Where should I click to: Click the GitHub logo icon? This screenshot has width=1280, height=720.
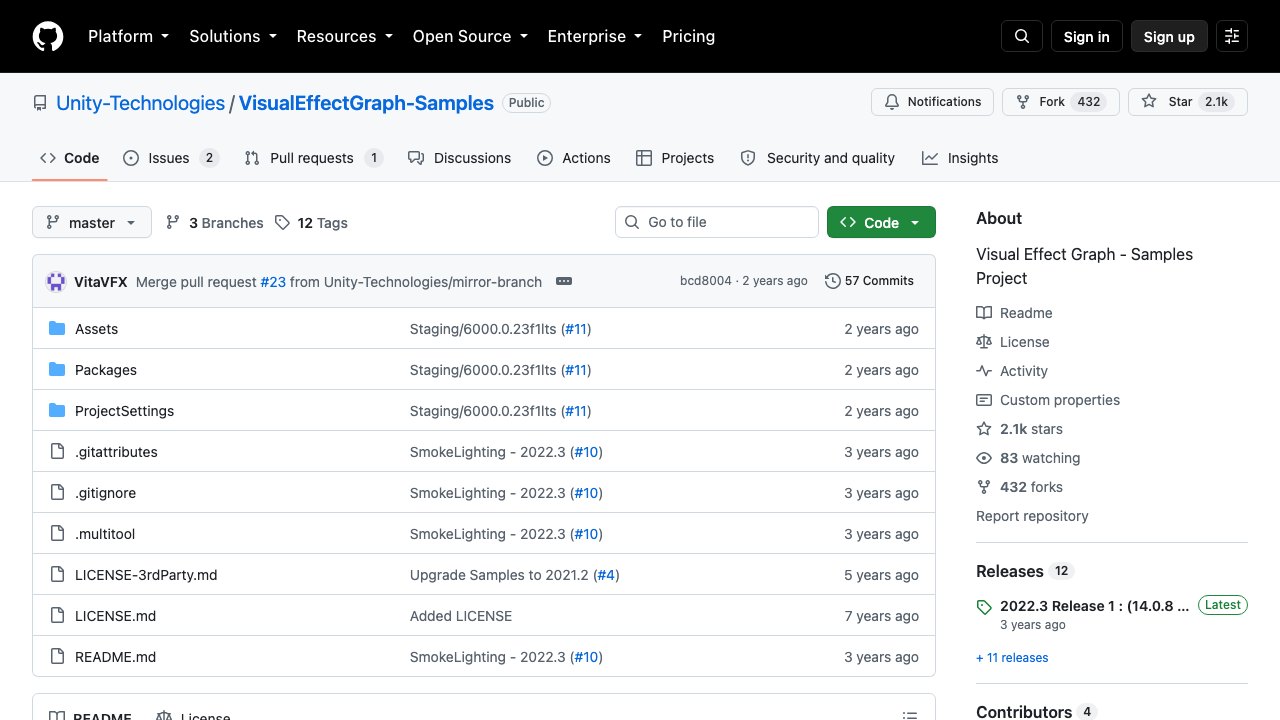coord(48,36)
